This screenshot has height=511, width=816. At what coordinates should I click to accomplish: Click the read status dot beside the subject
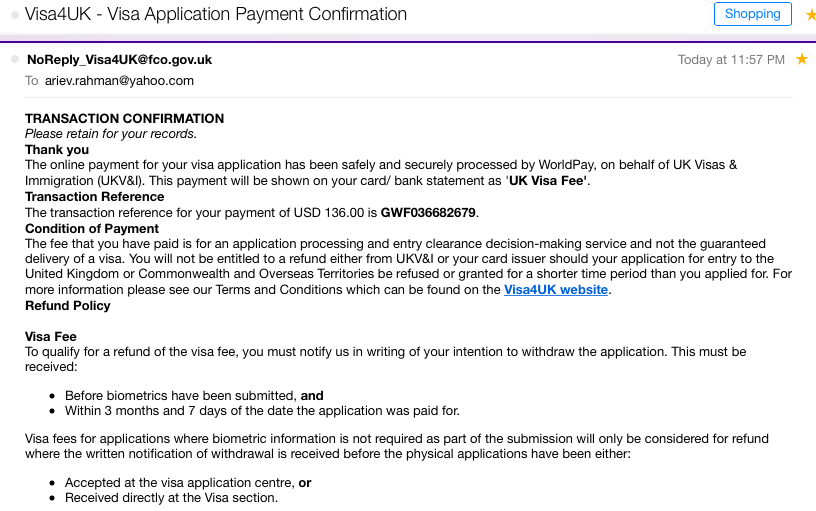tap(14, 15)
